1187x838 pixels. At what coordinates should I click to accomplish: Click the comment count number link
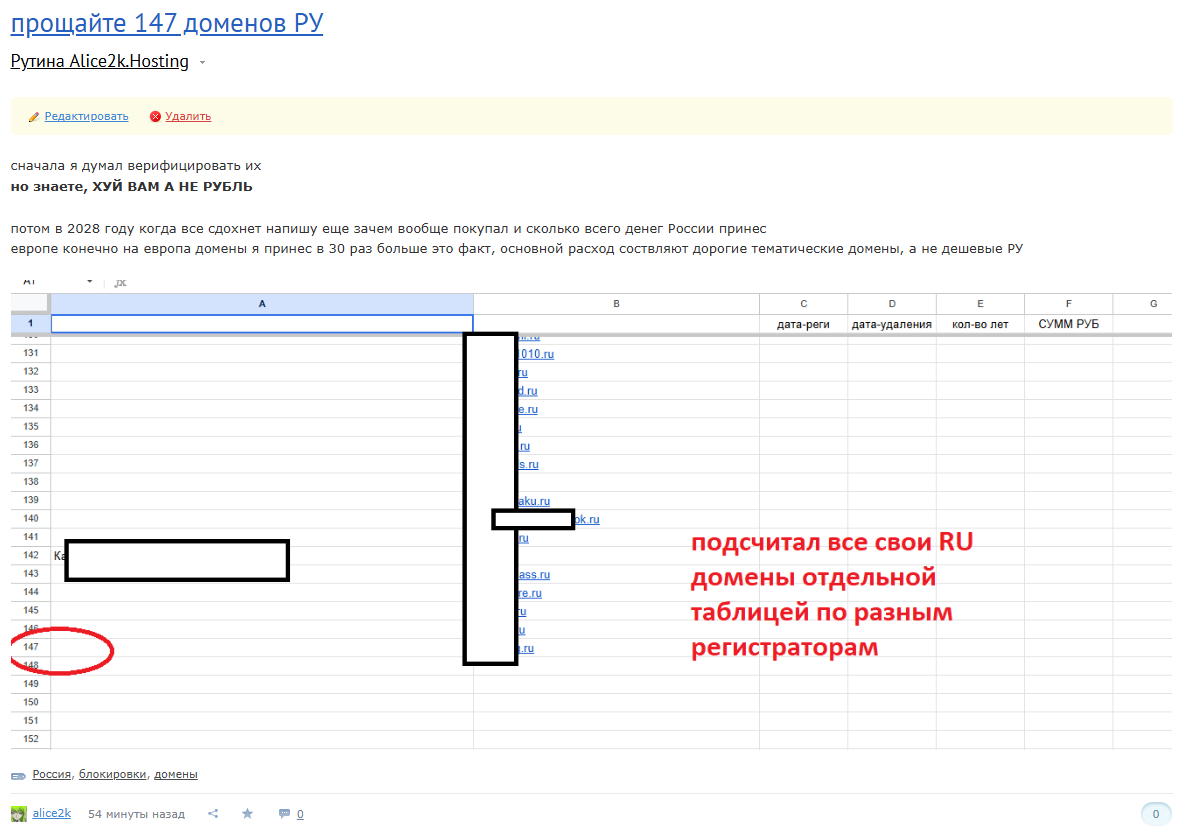pyautogui.click(x=300, y=814)
